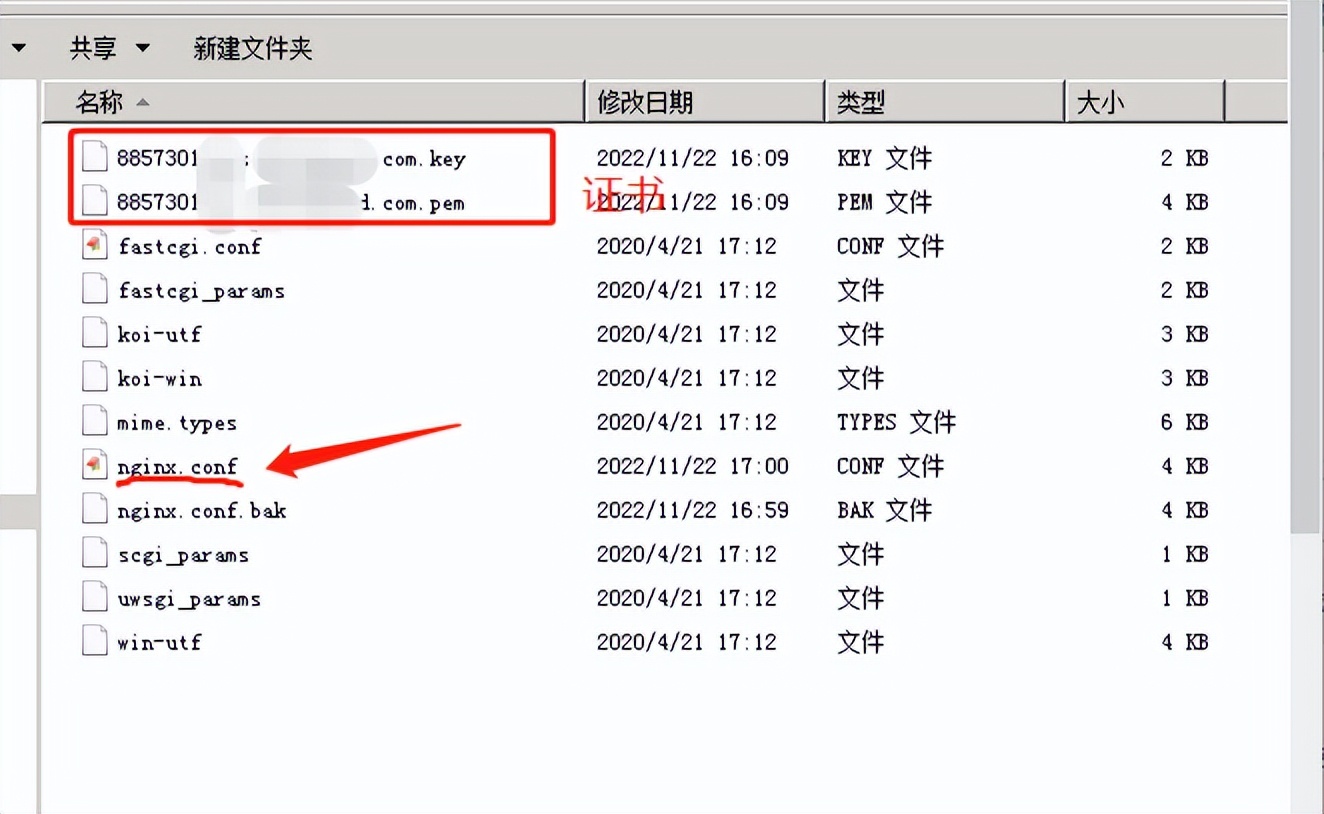The width and height of the screenshot is (1324, 814).
Task: Sort by 修改日期 column header
Action: [x=705, y=101]
